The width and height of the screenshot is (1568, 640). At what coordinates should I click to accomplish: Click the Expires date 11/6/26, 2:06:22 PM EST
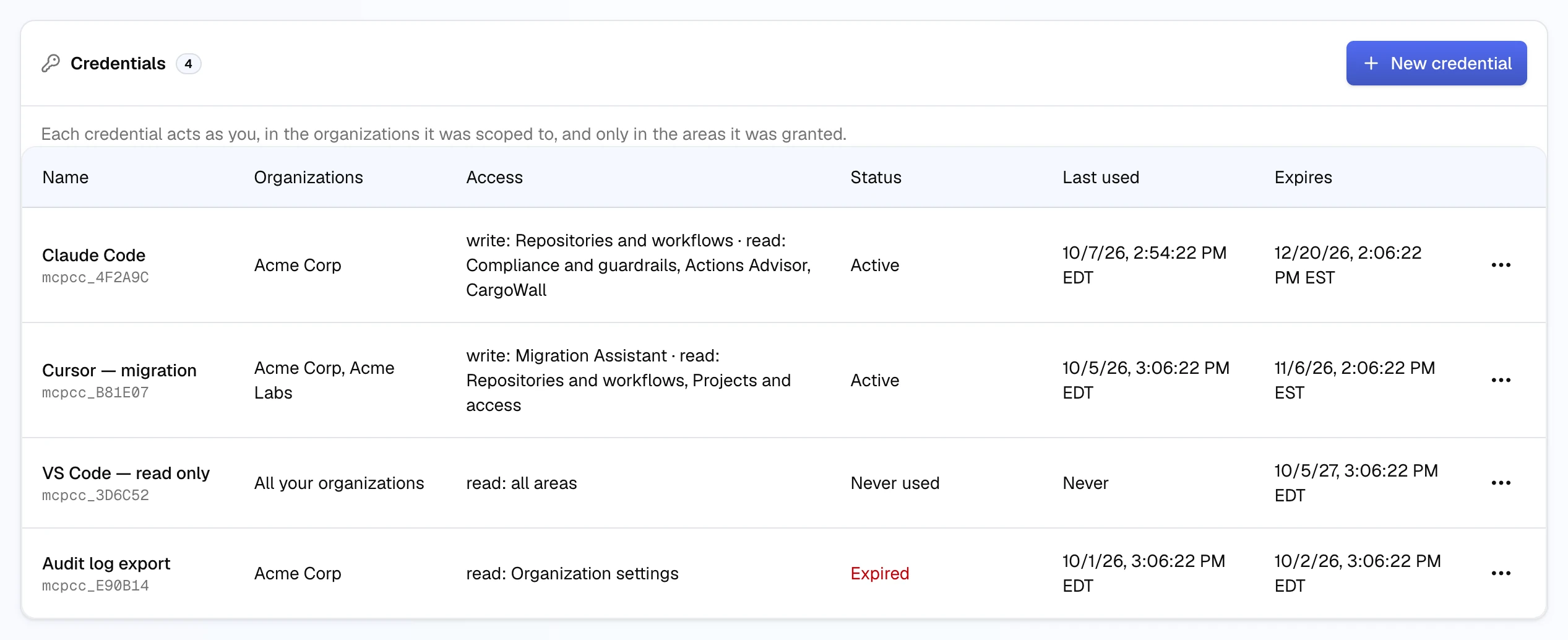[x=1355, y=380]
